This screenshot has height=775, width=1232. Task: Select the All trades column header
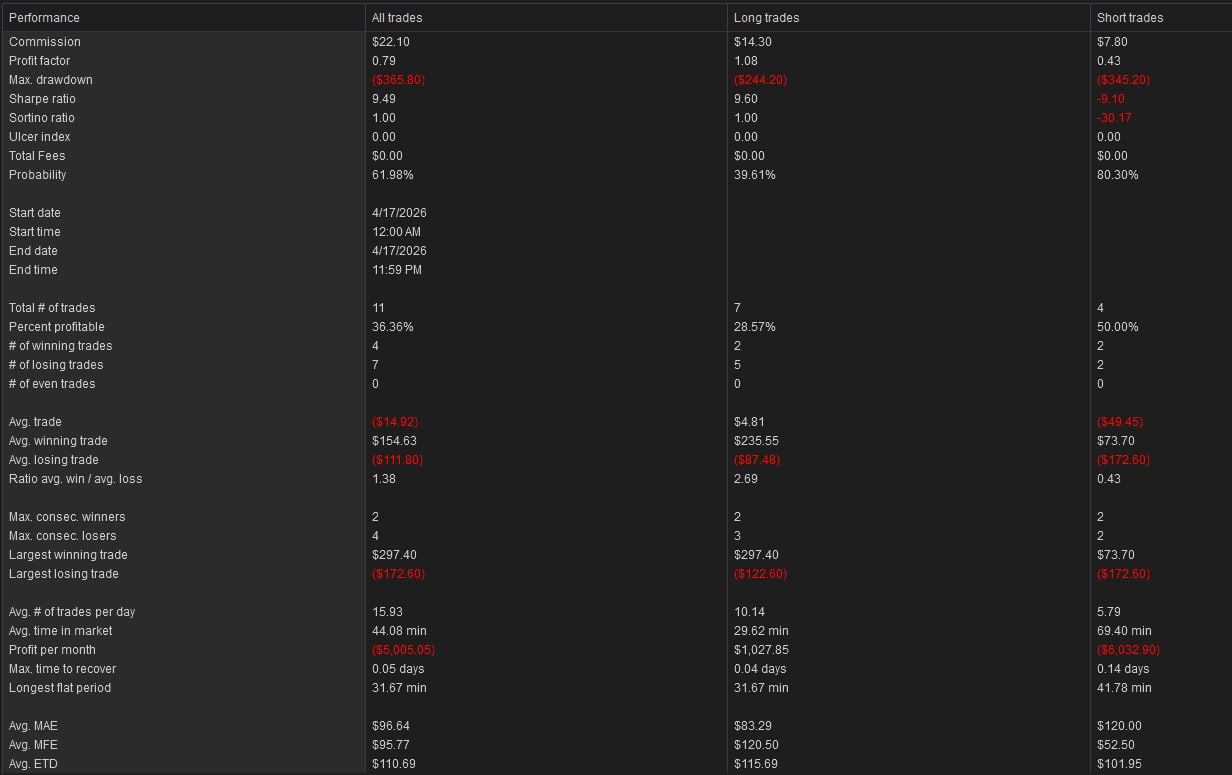pos(397,18)
